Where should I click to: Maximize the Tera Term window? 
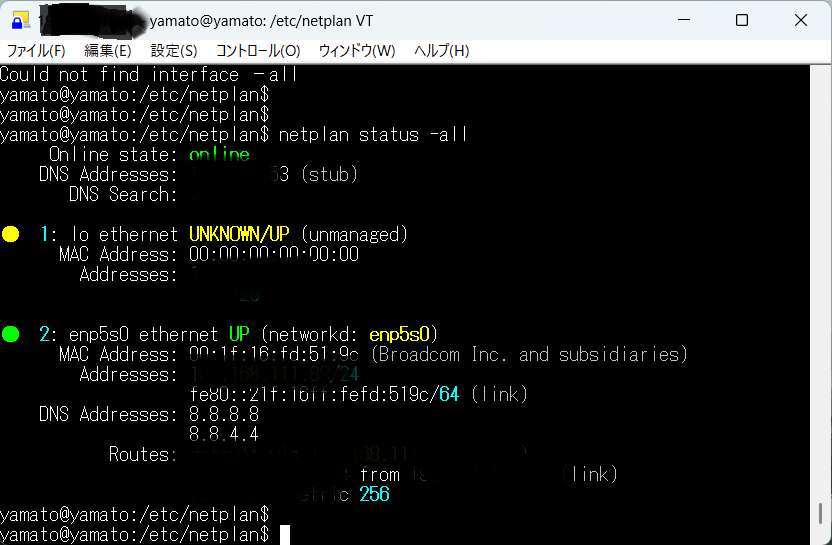coord(741,20)
